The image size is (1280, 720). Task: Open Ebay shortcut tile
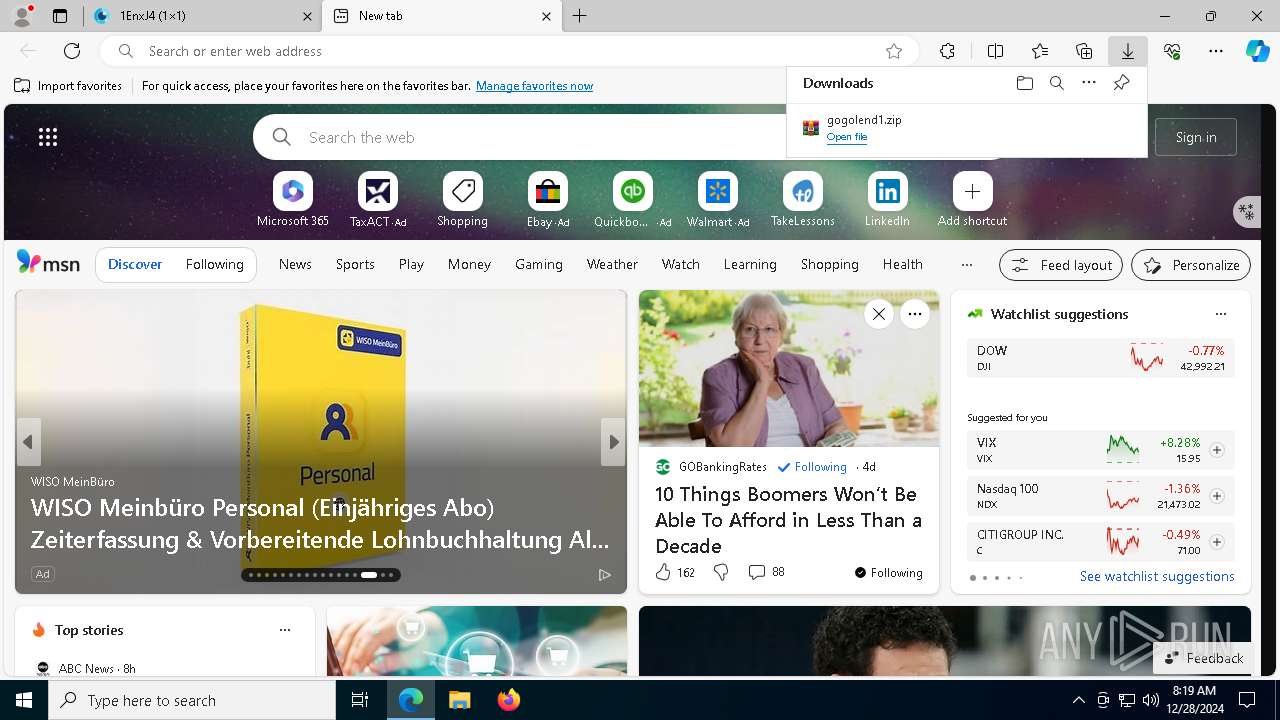coord(547,199)
